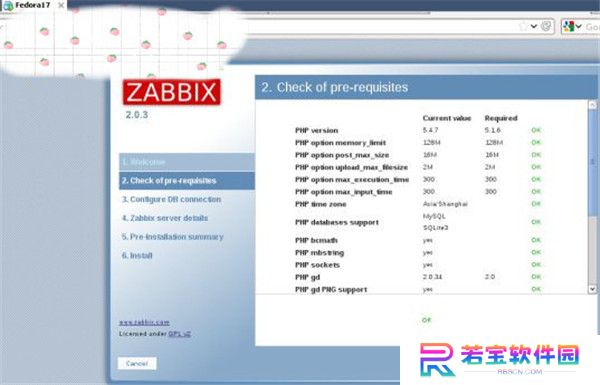
Task: Click OK status of the PHP version row
Action: click(536, 130)
